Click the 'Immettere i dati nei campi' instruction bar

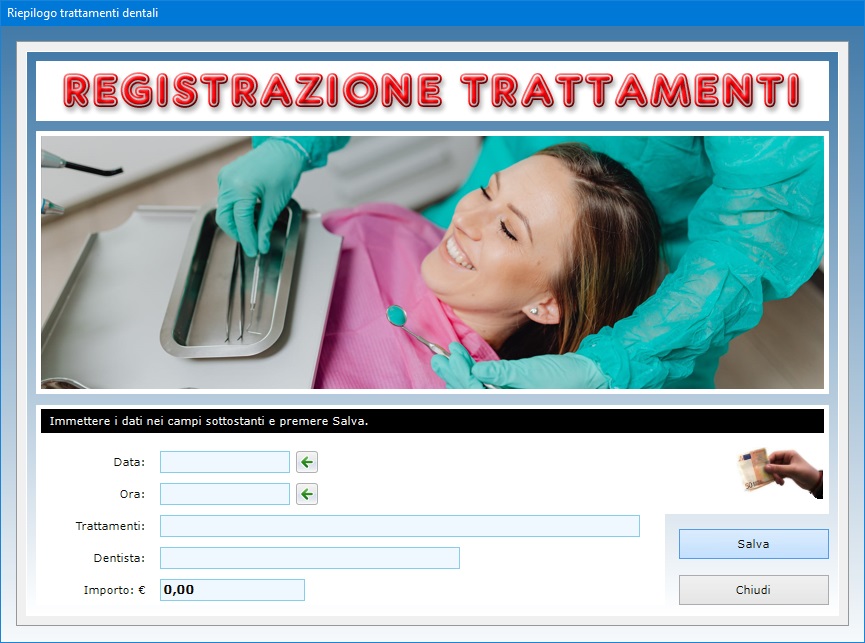click(432, 421)
